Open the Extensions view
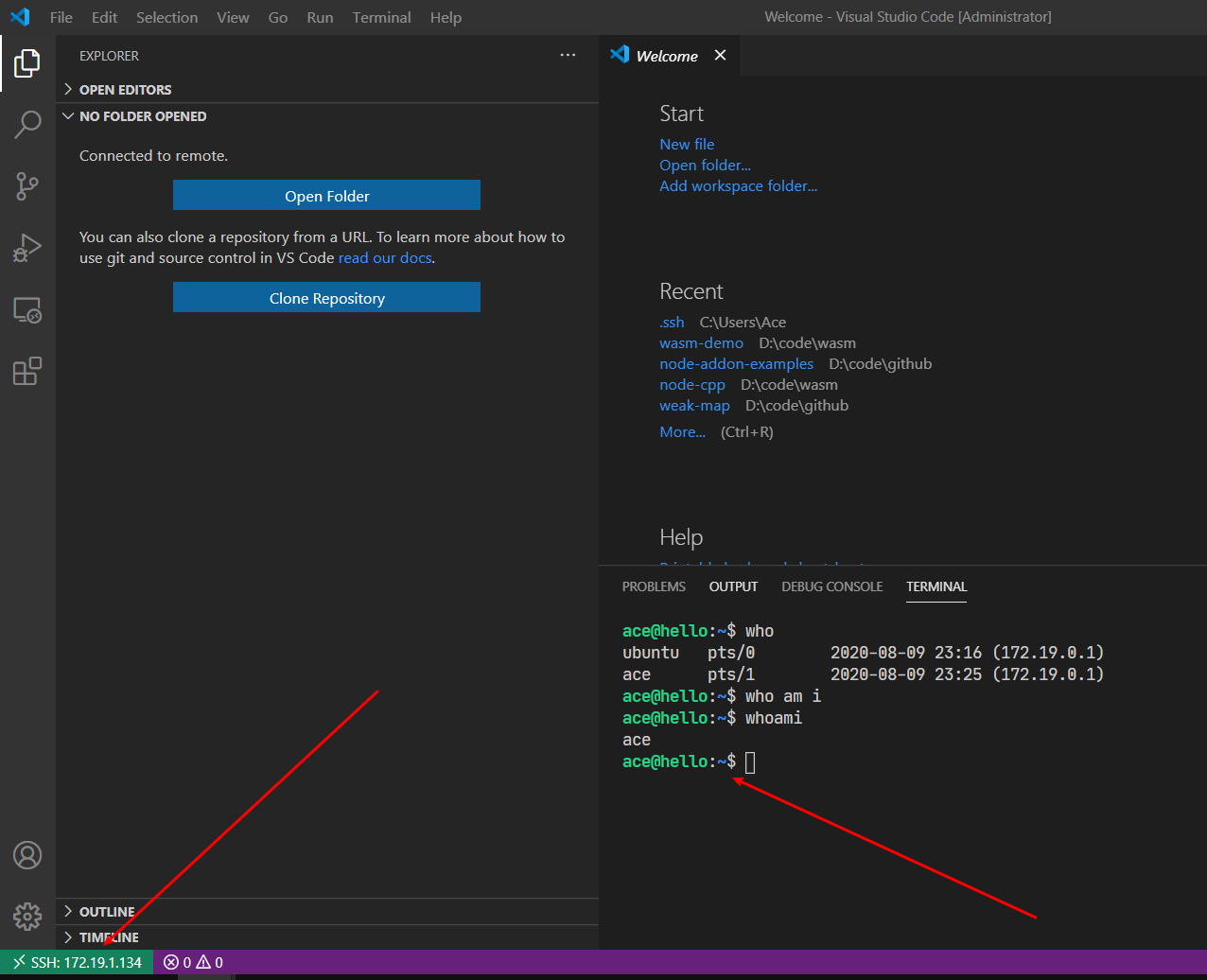Screen dimensions: 1207x980 (x=27, y=371)
